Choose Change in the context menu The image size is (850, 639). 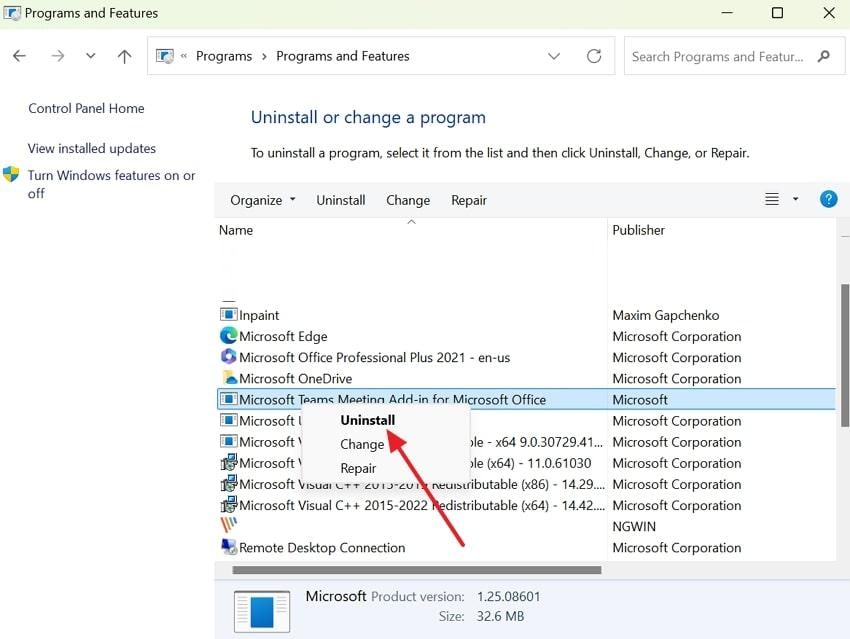[362, 444]
